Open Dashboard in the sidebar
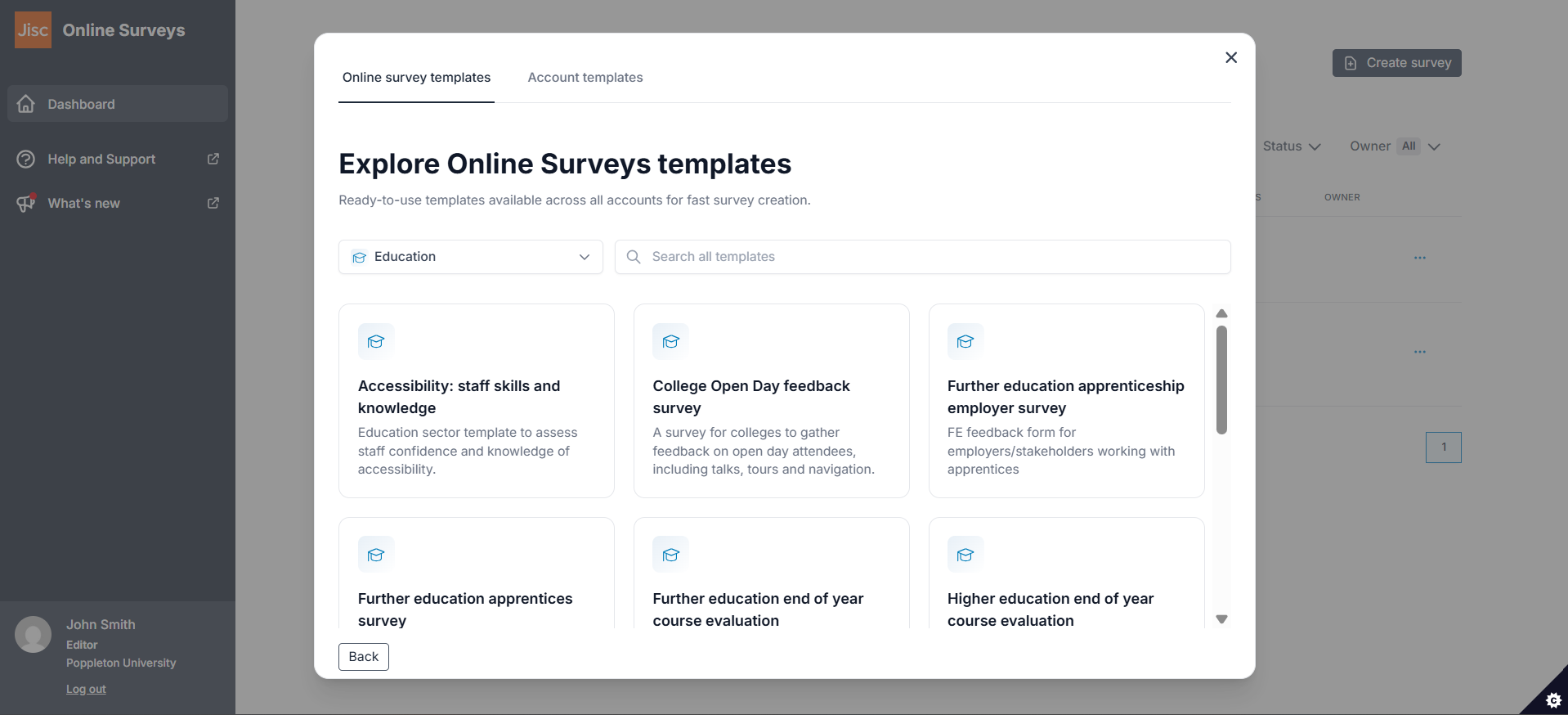 [x=118, y=104]
